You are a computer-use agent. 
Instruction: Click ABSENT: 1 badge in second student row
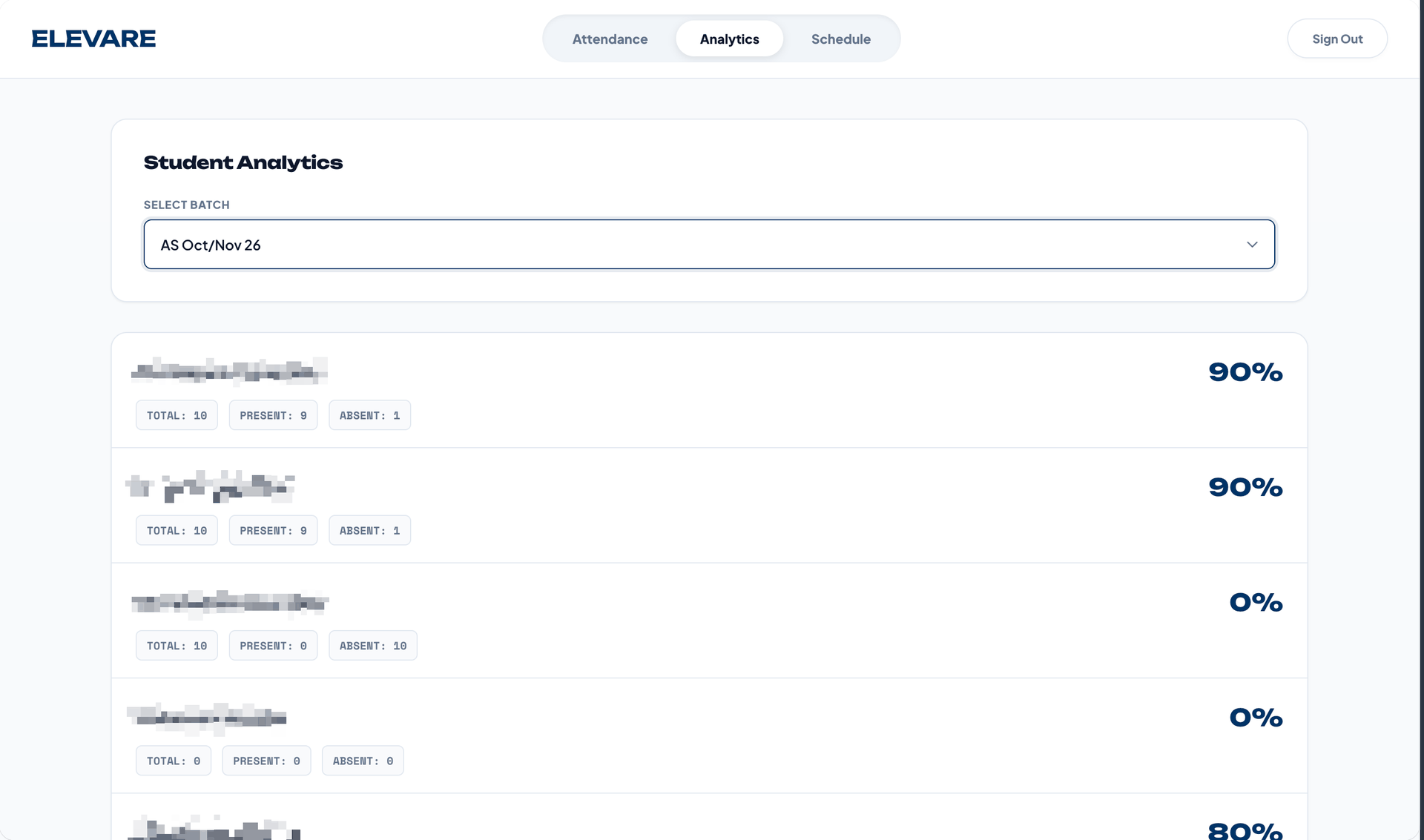tap(369, 530)
